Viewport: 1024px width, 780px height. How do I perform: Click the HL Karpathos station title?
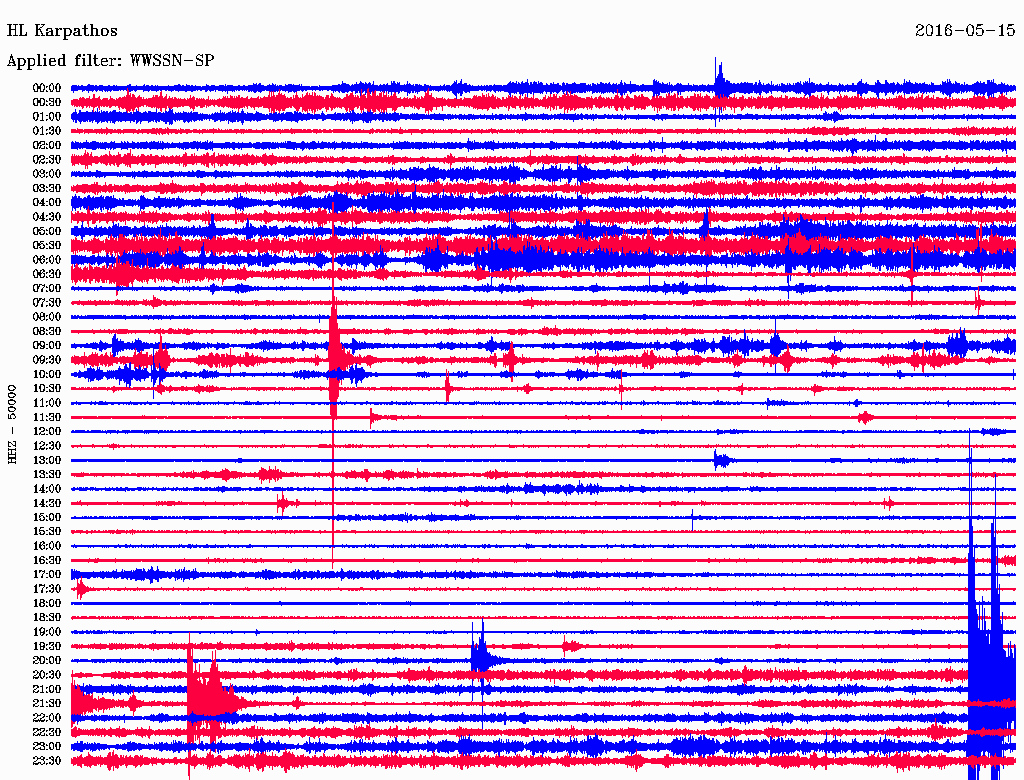62,31
